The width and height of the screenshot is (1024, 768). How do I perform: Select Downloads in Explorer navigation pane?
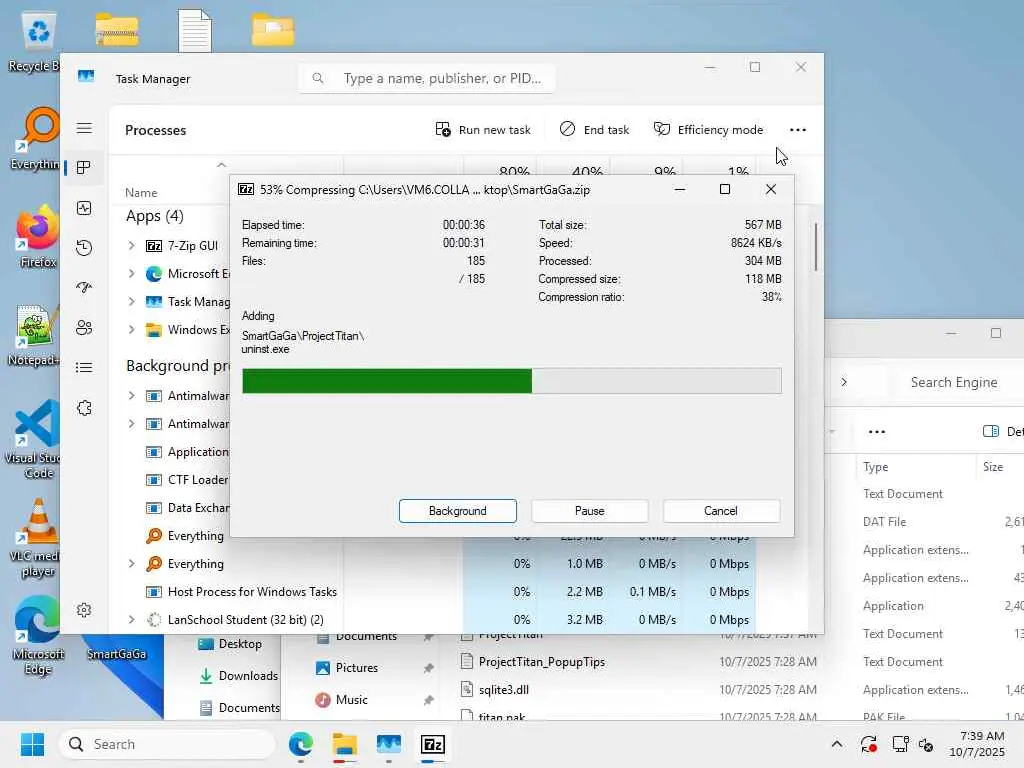coord(238,676)
